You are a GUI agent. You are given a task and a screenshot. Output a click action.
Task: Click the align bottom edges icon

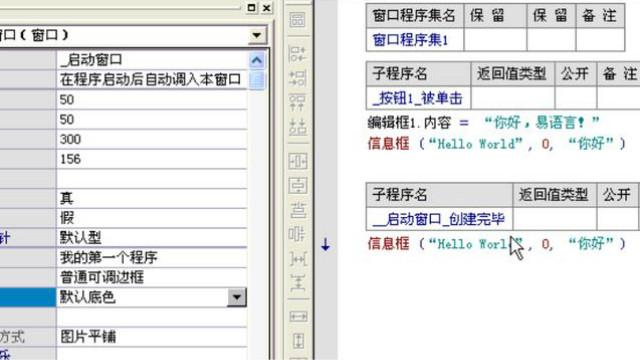pyautogui.click(x=298, y=127)
